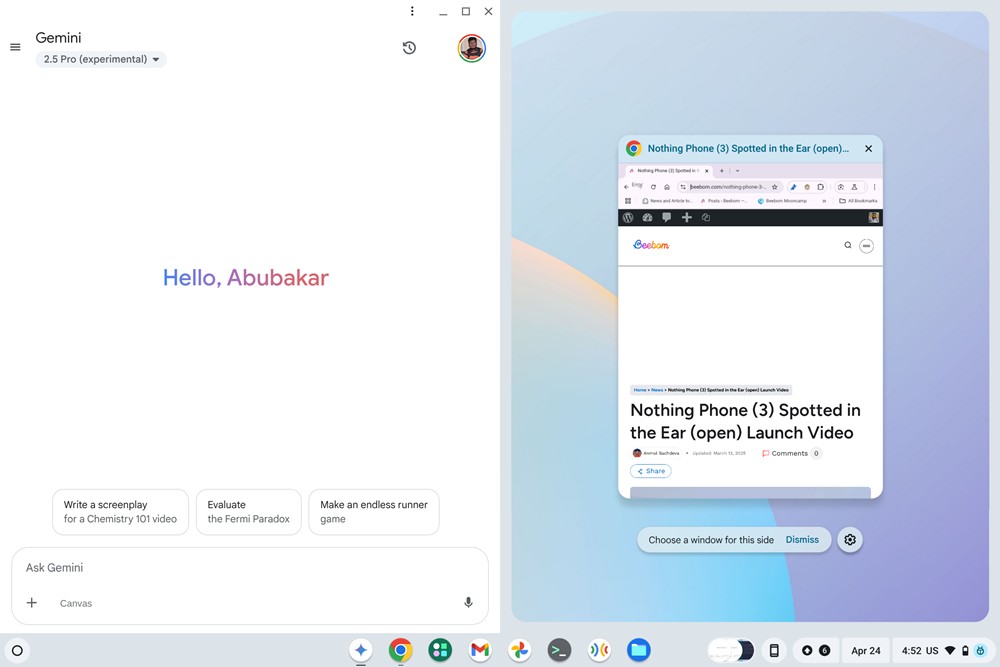Image resolution: width=1000 pixels, height=667 pixels.
Task: Open Gmail from the shelf
Action: tap(480, 650)
